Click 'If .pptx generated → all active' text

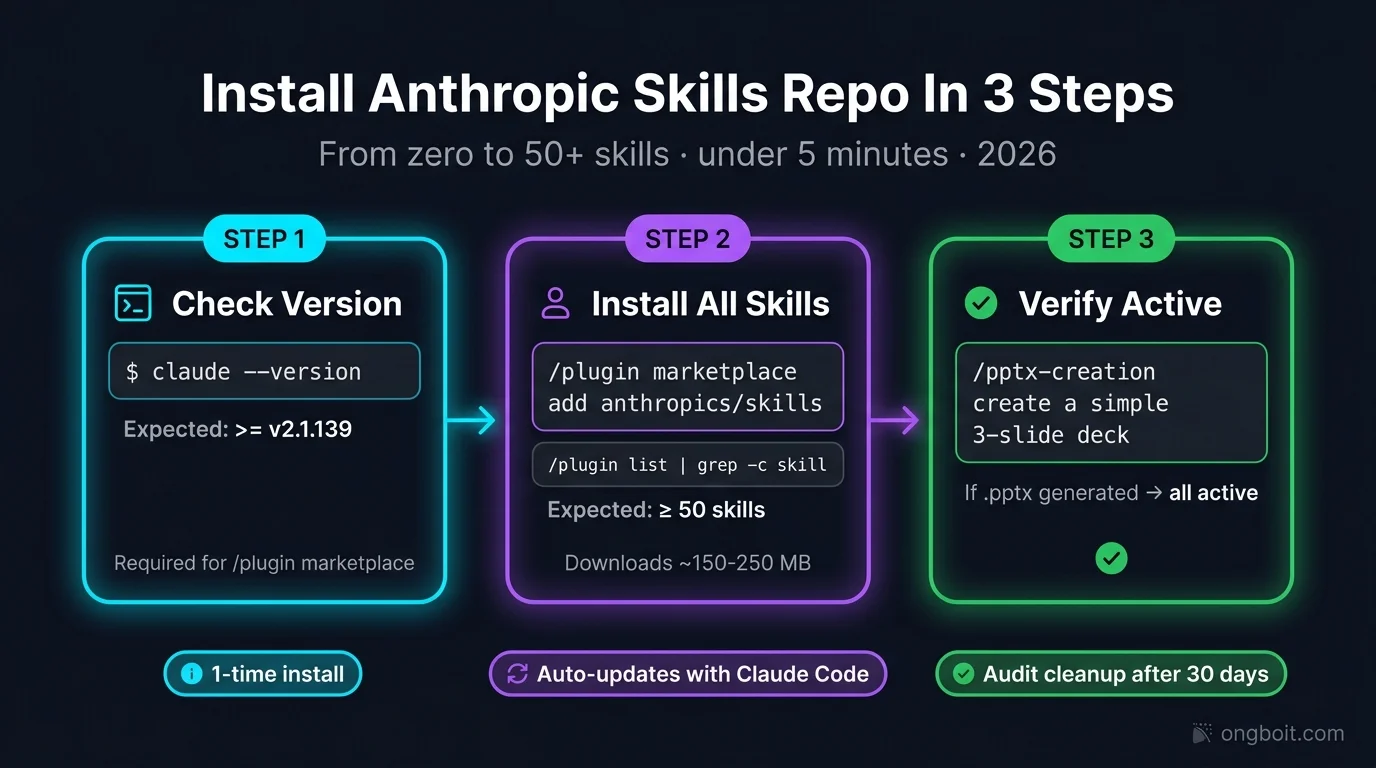[1111, 492]
